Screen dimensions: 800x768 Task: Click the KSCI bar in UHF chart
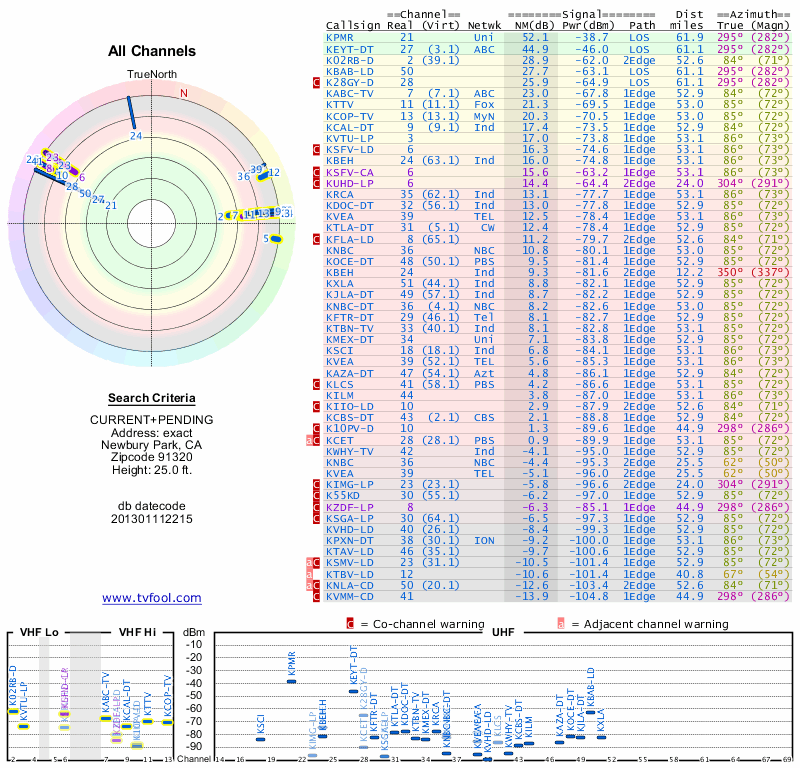[x=260, y=739]
